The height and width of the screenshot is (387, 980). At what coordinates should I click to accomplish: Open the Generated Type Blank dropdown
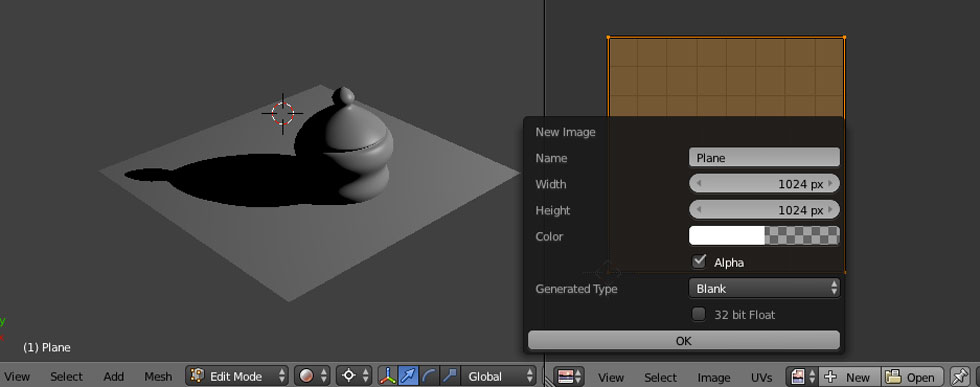pyautogui.click(x=764, y=288)
